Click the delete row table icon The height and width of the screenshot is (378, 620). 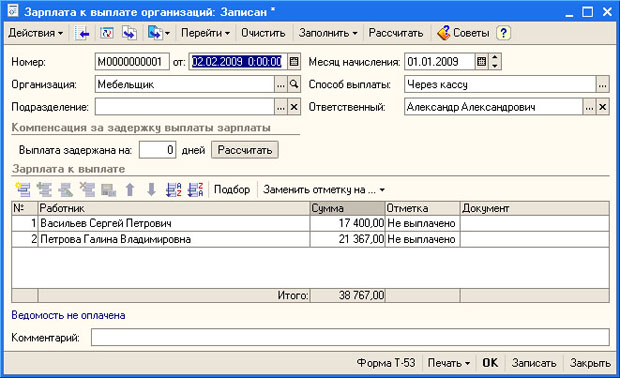point(87,189)
